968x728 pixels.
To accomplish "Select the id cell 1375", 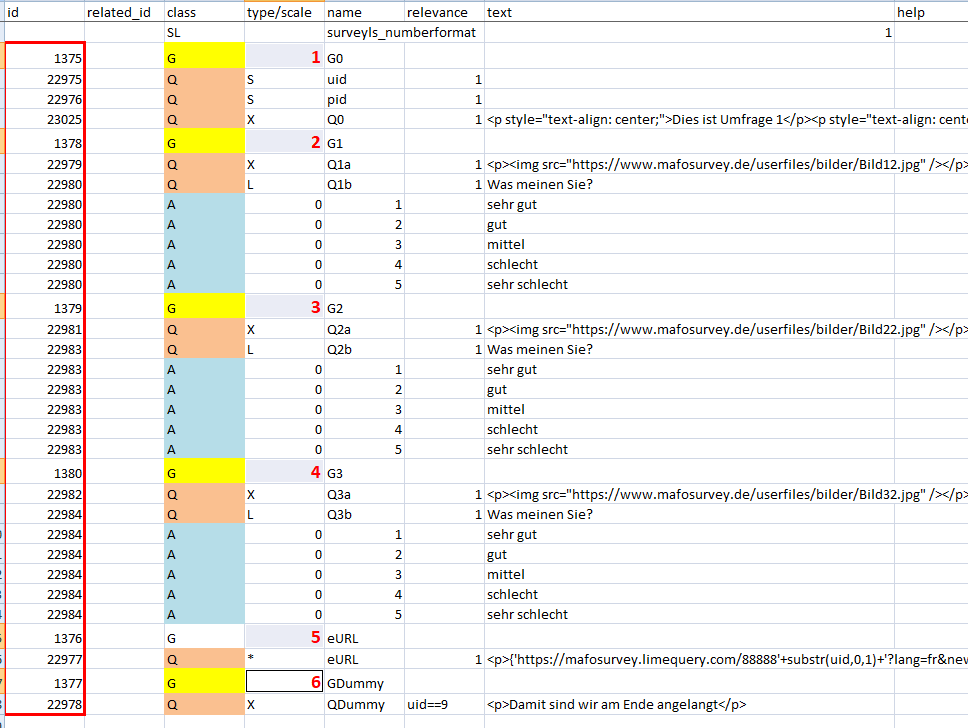I will (x=45, y=59).
